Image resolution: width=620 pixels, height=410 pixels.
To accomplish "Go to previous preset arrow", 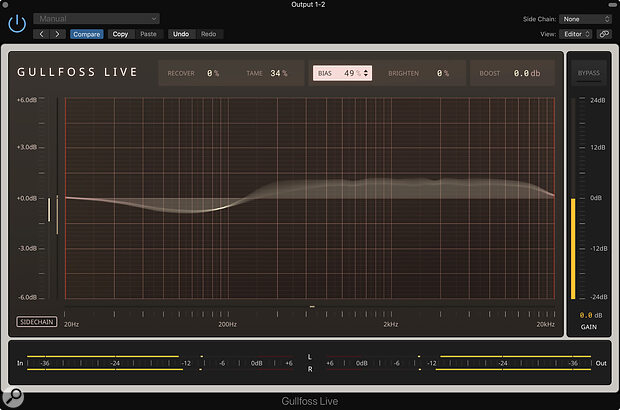I will (x=42, y=34).
